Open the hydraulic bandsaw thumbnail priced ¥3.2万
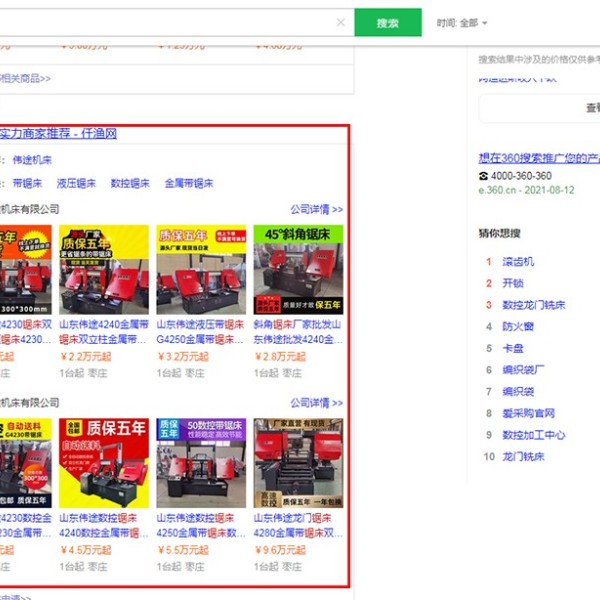Image resolution: width=600 pixels, height=600 pixels. pyautogui.click(x=201, y=270)
